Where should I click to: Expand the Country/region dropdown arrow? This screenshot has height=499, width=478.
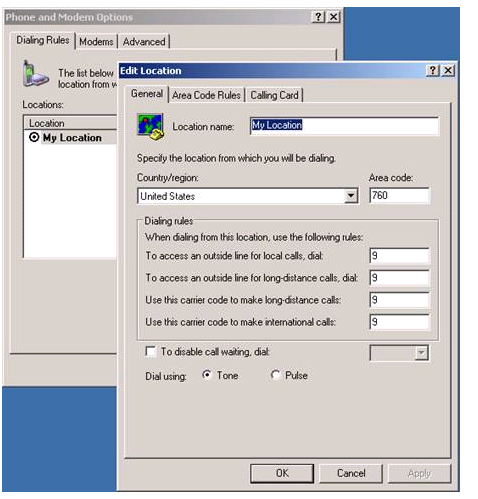351,196
